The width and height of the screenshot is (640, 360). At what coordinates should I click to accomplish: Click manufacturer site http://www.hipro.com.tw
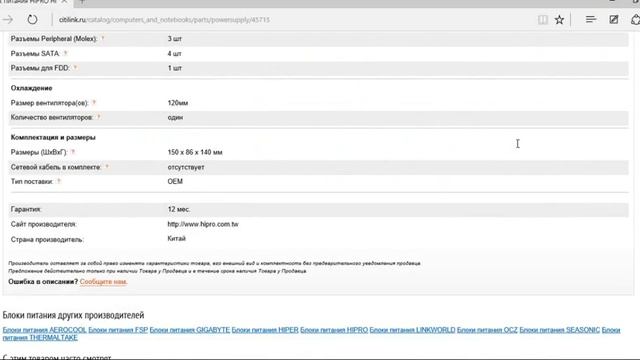pos(203,224)
